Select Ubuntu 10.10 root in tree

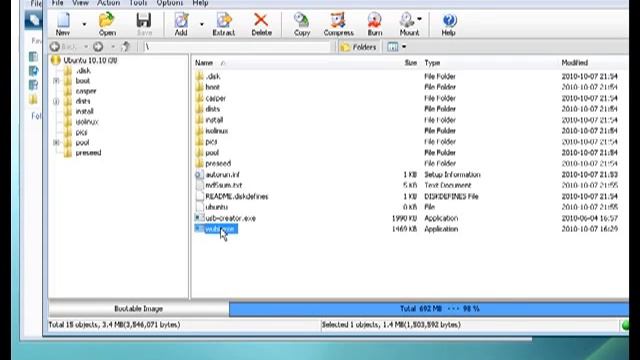coord(90,60)
